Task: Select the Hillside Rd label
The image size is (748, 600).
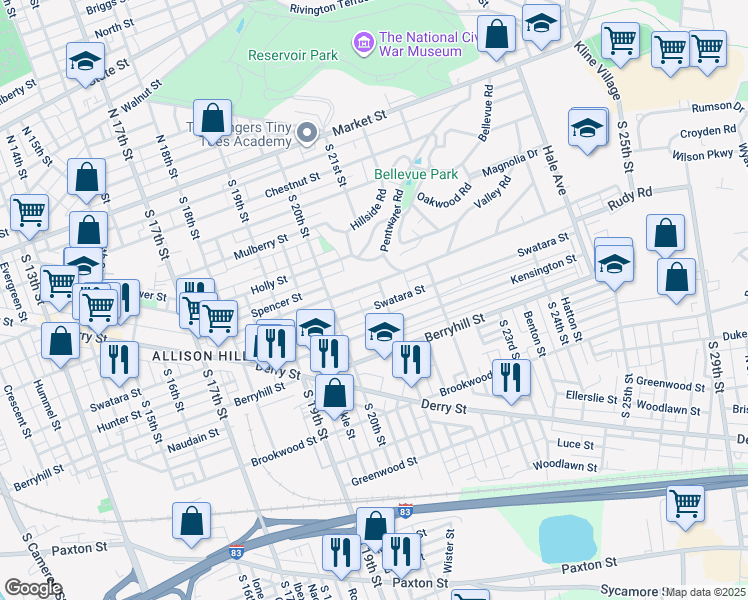Action: click(x=368, y=210)
